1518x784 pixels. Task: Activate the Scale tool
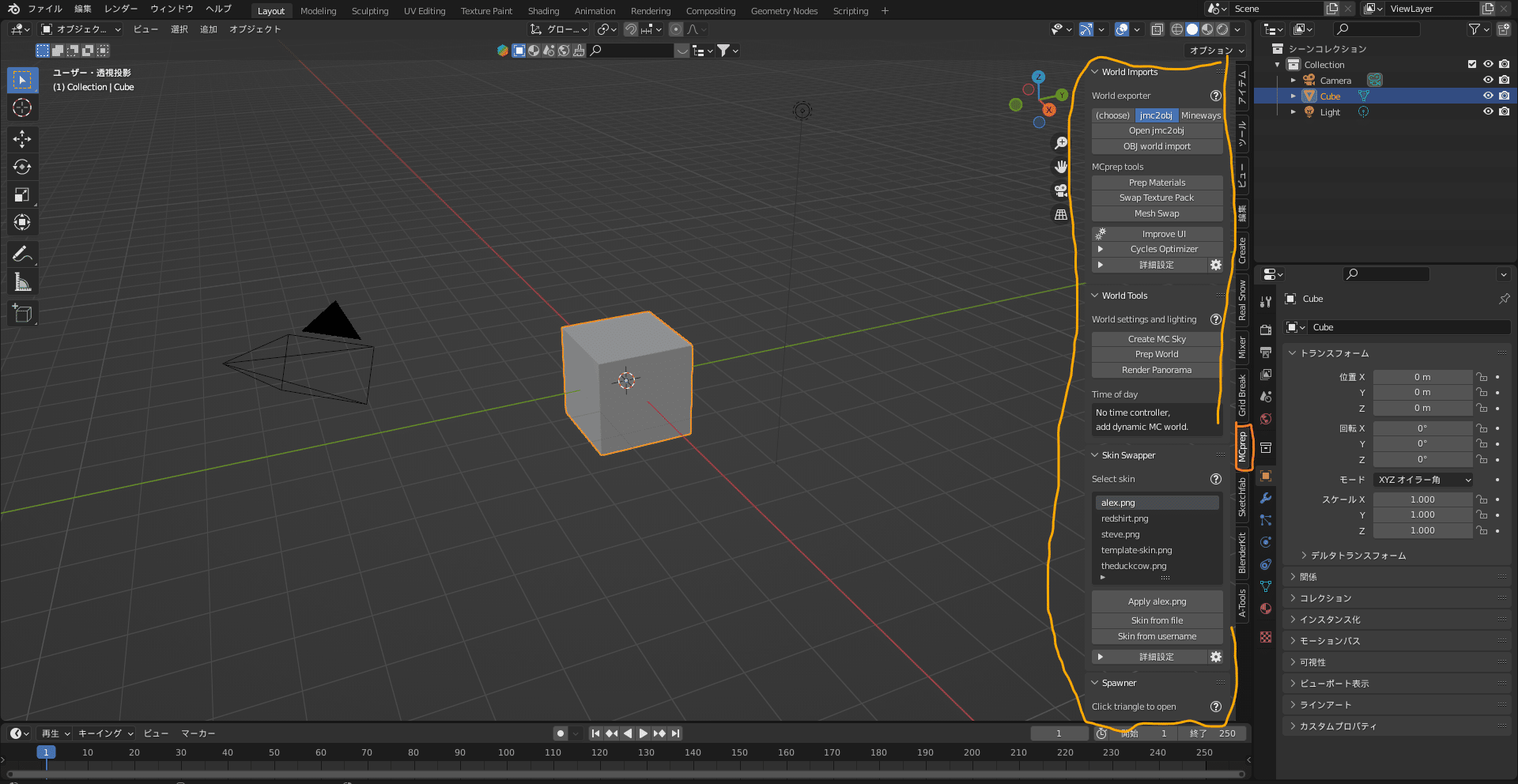[22, 194]
